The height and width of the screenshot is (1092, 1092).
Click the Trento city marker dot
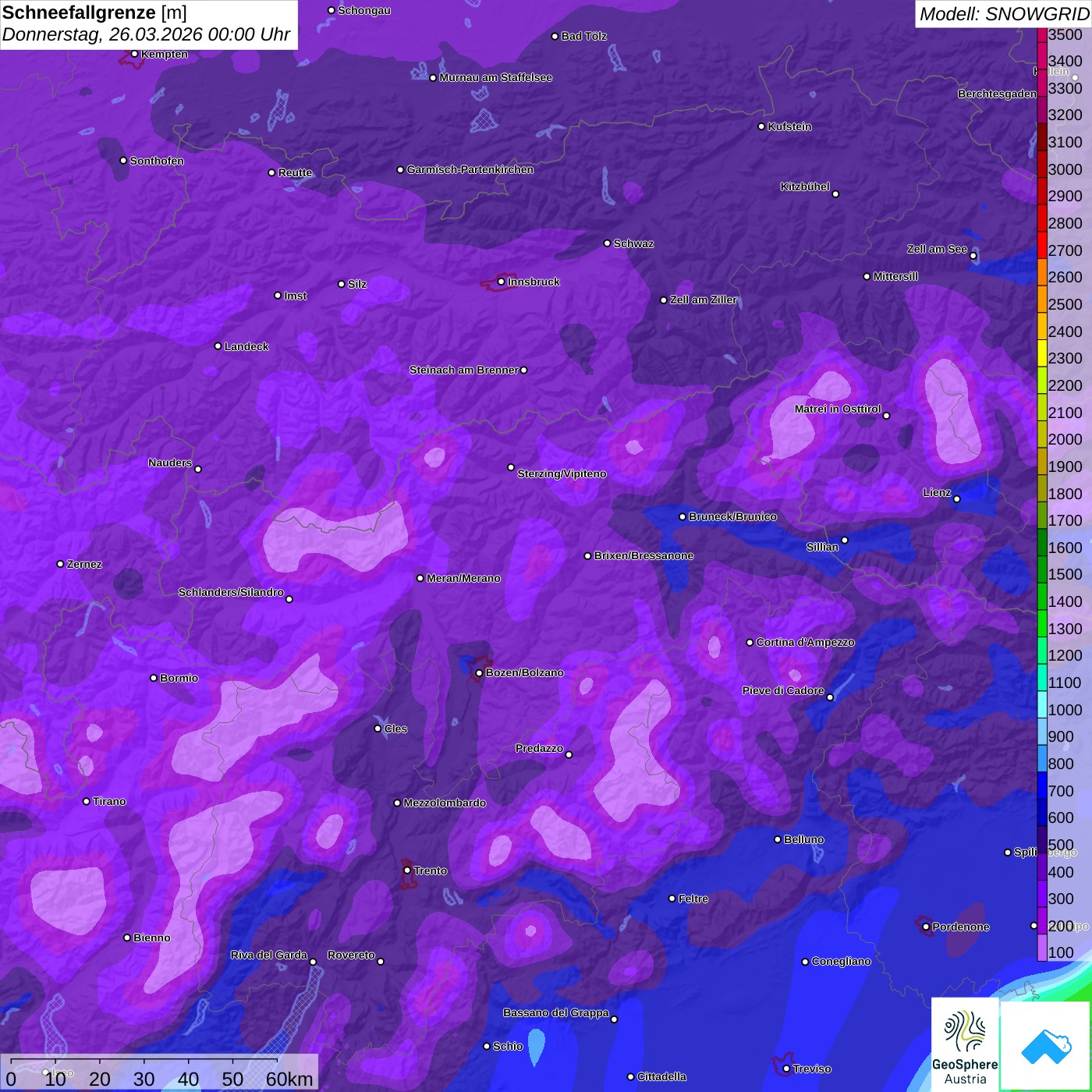pyautogui.click(x=407, y=870)
